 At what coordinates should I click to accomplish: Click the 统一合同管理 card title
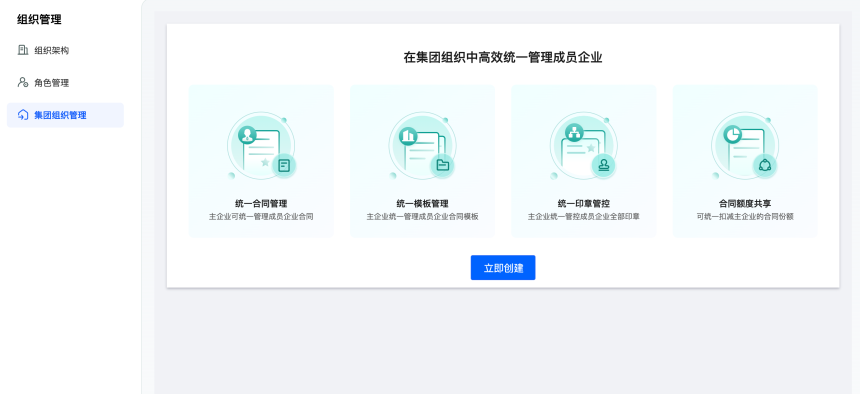tap(261, 204)
